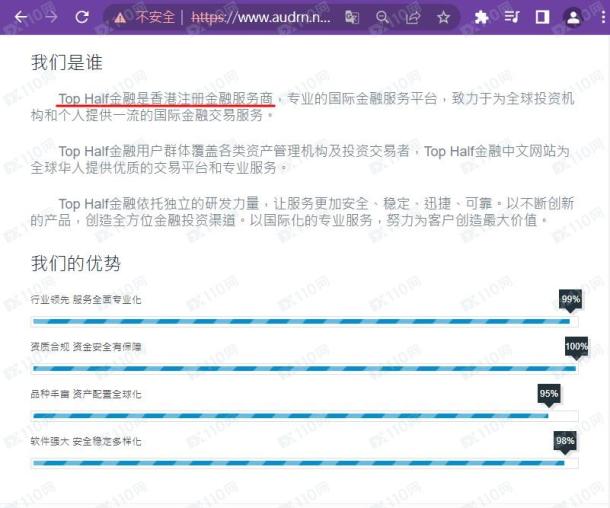Click the zoom magnifier icon in address bar
This screenshot has height=508, width=610.
click(x=382, y=18)
